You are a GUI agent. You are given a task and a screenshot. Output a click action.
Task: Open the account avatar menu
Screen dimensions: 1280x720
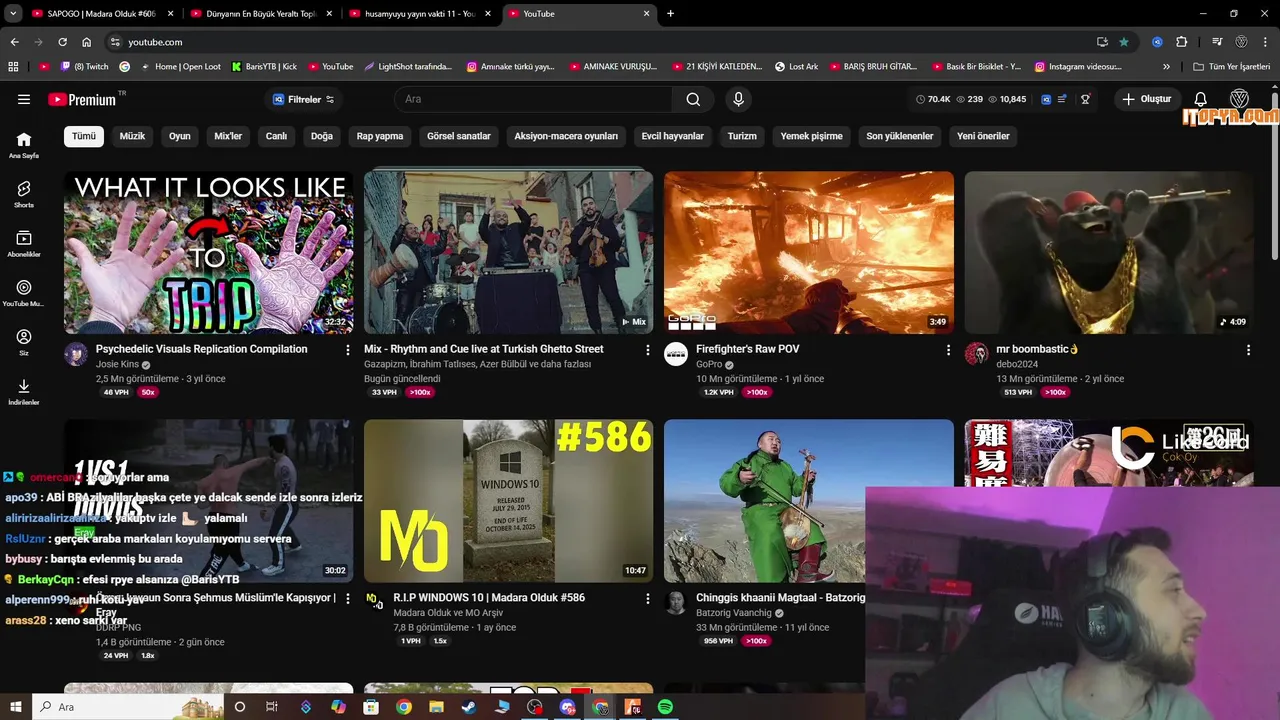click(1239, 99)
